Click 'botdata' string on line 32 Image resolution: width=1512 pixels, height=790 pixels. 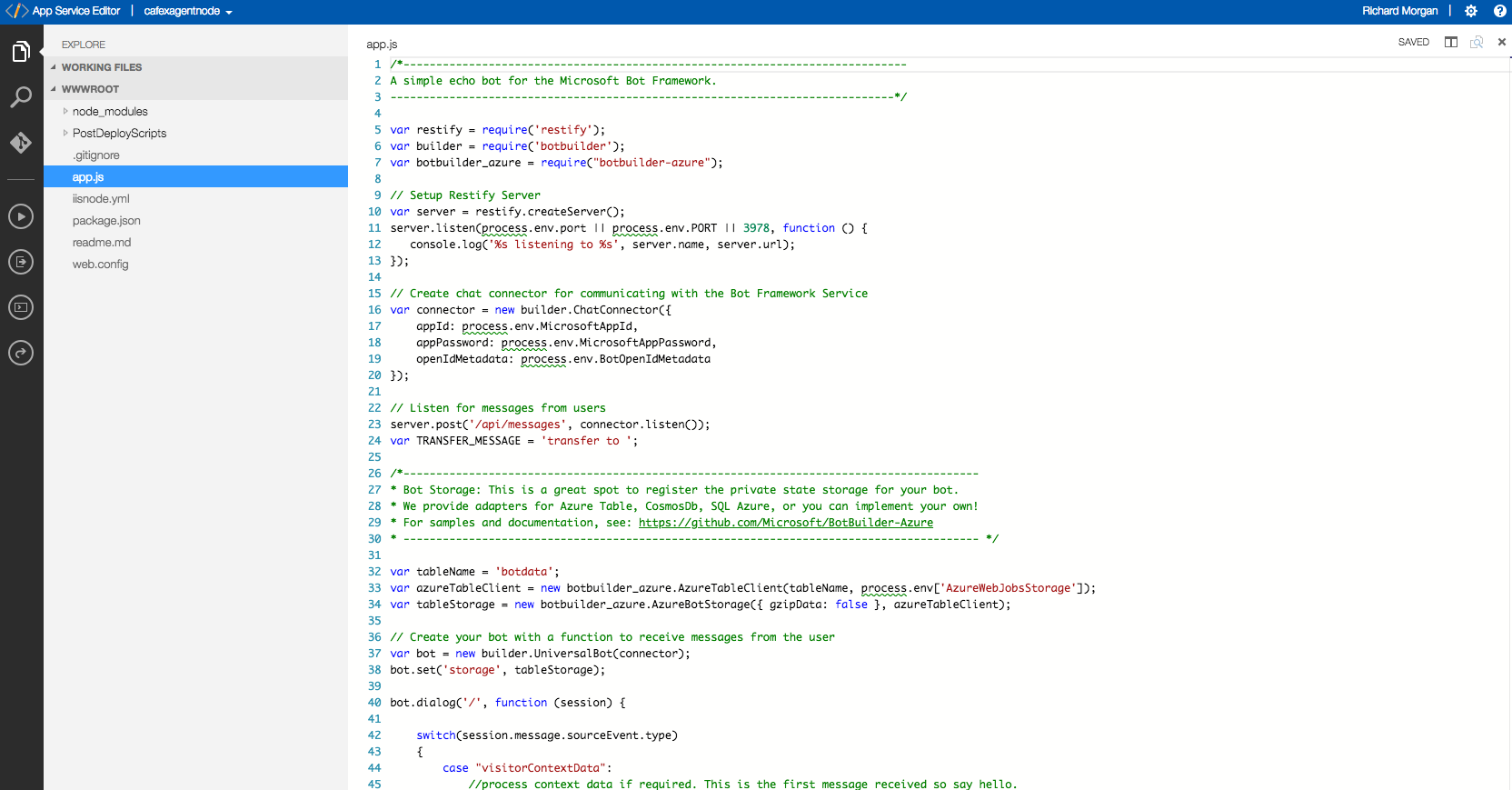[524, 571]
